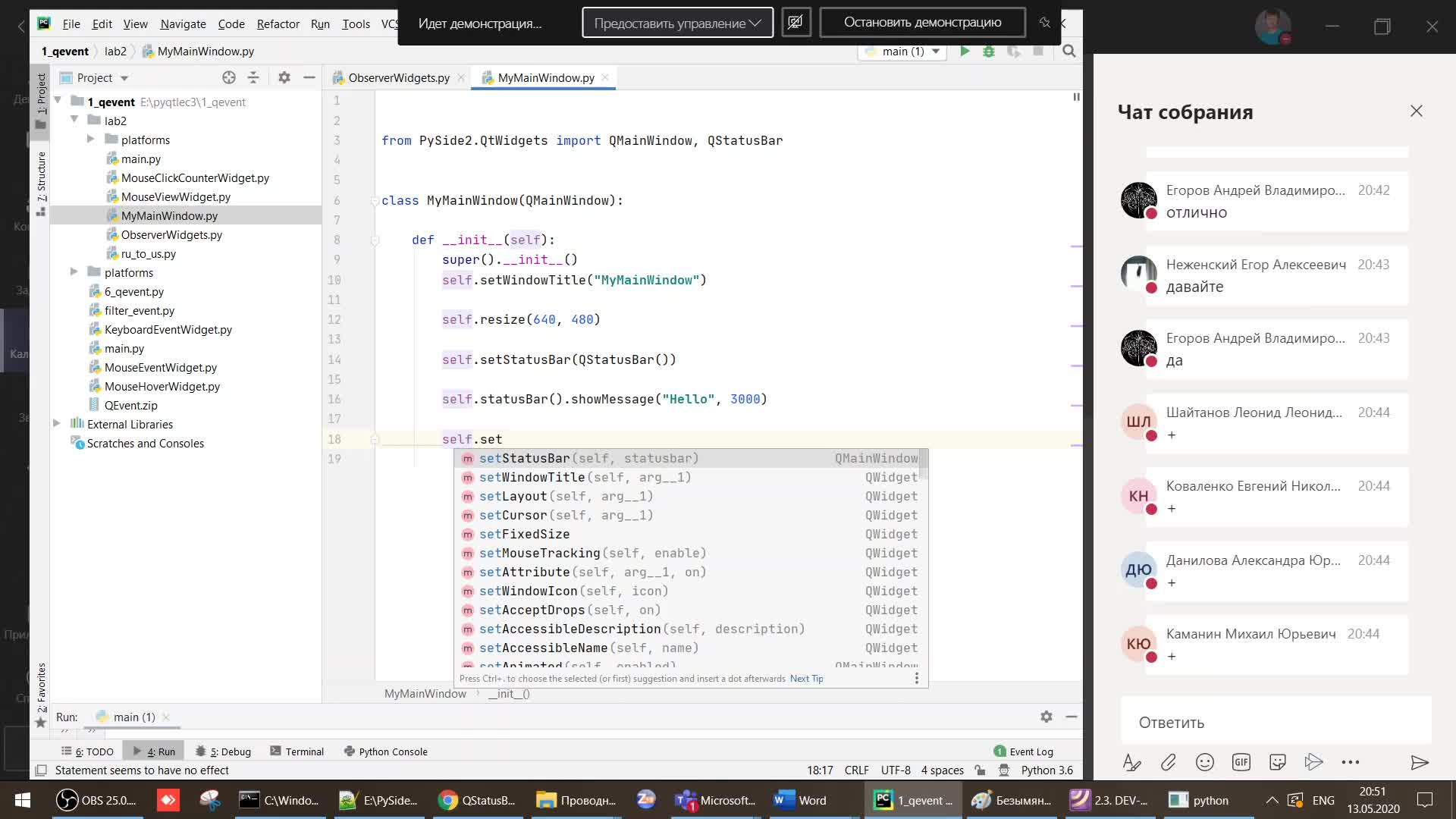Toggle tool window quick access in status bar

pos(41,770)
